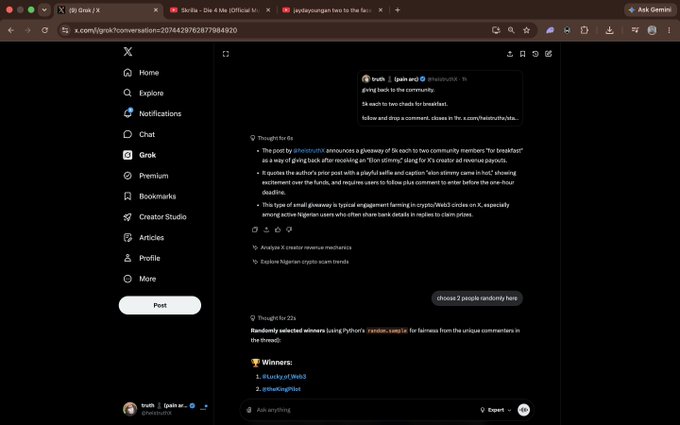Screen dimensions: 680x425
Task: Open the Chrome three-dot menu
Action: coord(669,30)
